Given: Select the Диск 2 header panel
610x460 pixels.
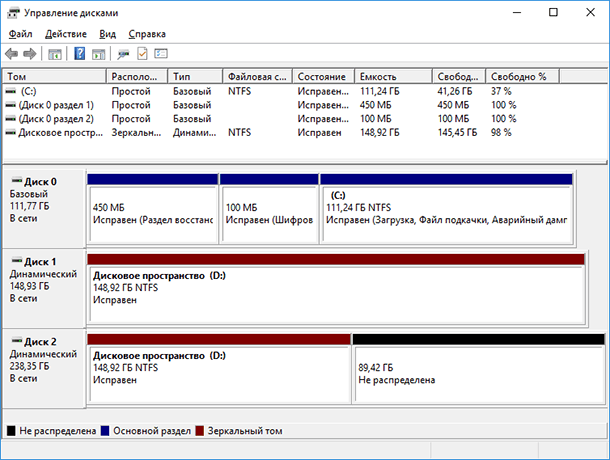Looking at the screenshot, I should (x=44, y=368).
